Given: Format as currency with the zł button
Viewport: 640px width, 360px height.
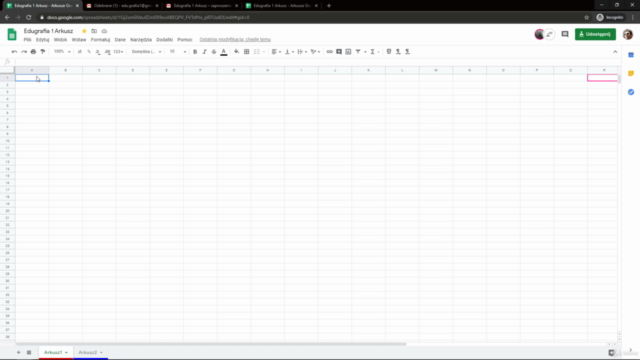Looking at the screenshot, I should pyautogui.click(x=80, y=52).
